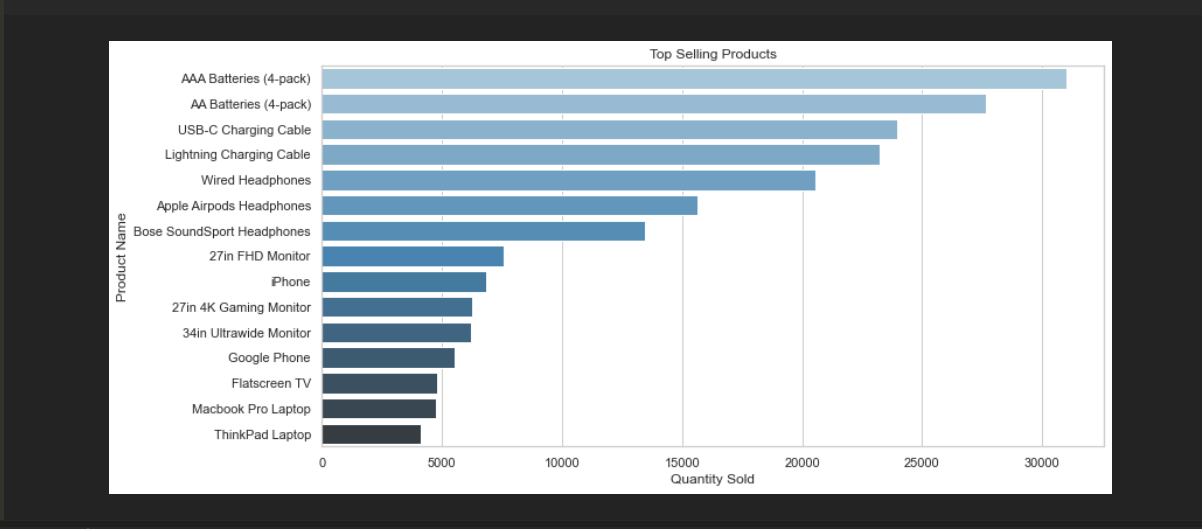Click the 'ThinkPad Laptop' label
The height and width of the screenshot is (529, 1202).
(263, 434)
